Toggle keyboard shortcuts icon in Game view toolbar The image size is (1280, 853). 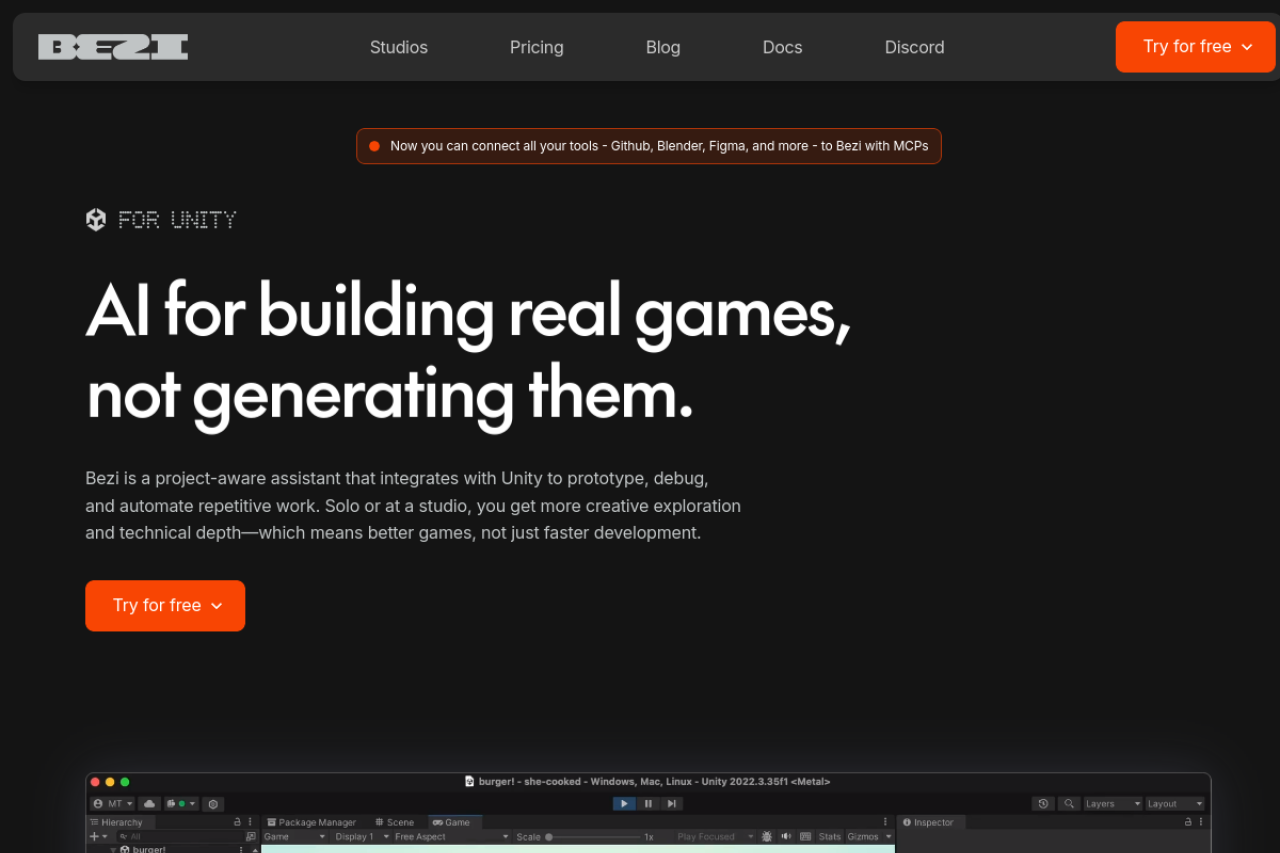click(805, 837)
